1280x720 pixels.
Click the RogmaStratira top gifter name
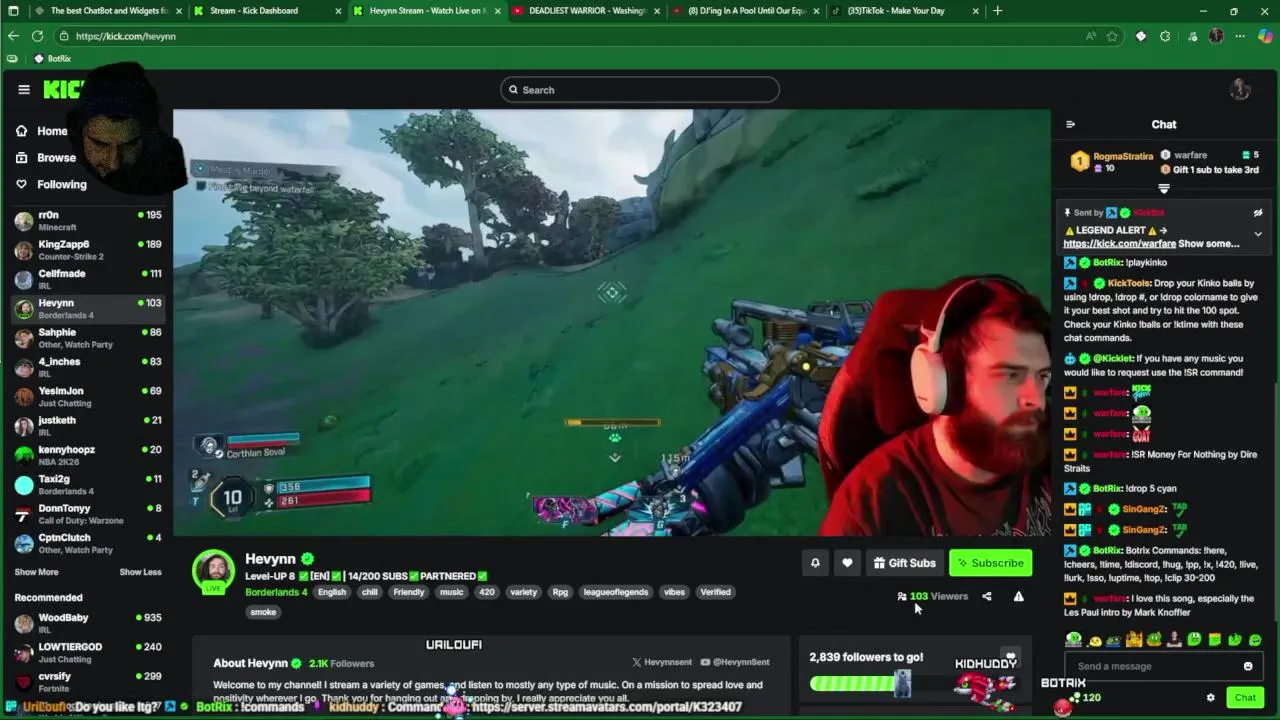(x=1123, y=156)
